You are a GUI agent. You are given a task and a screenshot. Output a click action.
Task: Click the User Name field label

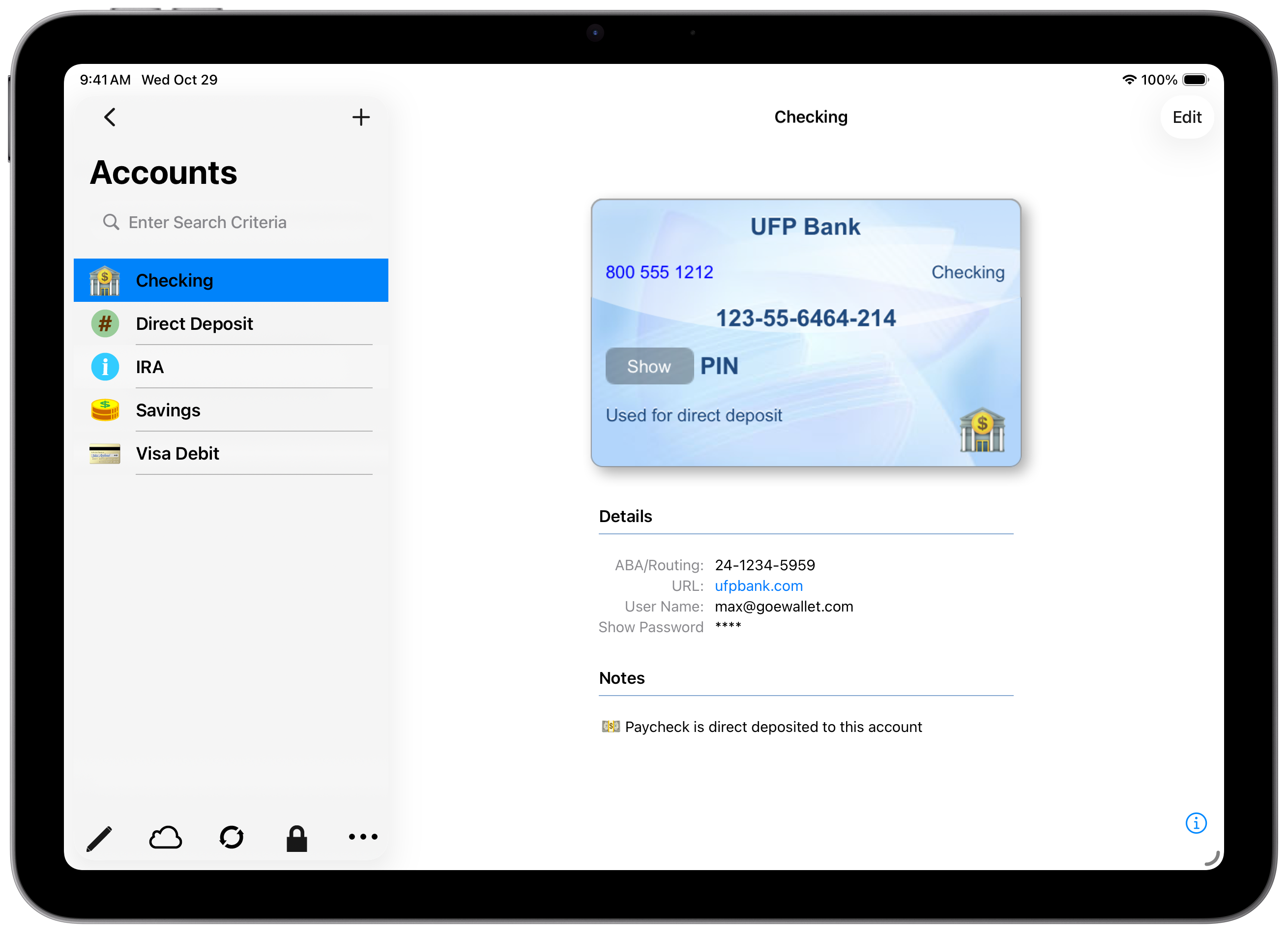point(664,607)
